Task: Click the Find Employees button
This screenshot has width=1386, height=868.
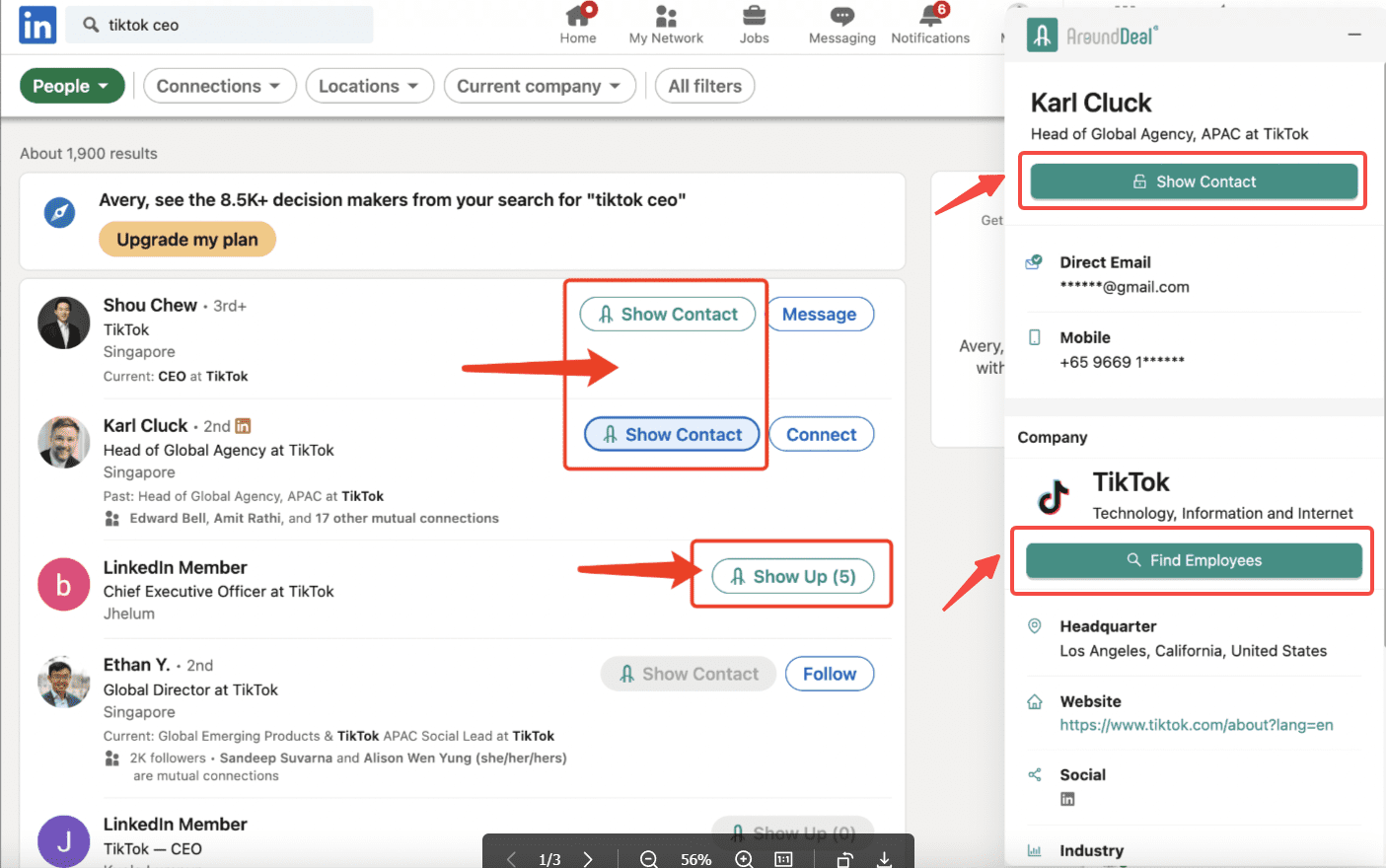Action: pyautogui.click(x=1194, y=560)
